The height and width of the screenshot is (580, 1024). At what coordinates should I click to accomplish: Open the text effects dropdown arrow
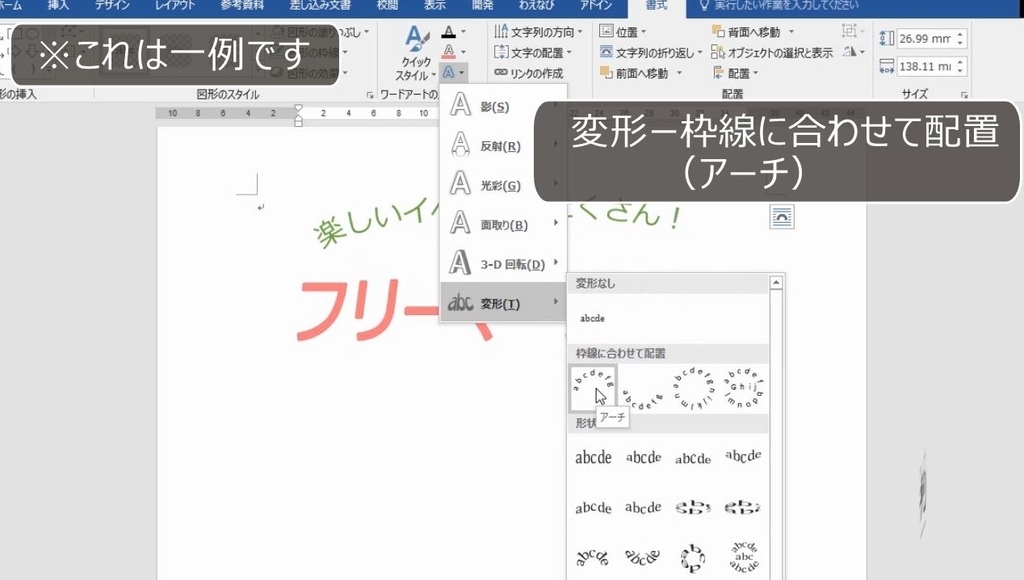click(x=463, y=72)
